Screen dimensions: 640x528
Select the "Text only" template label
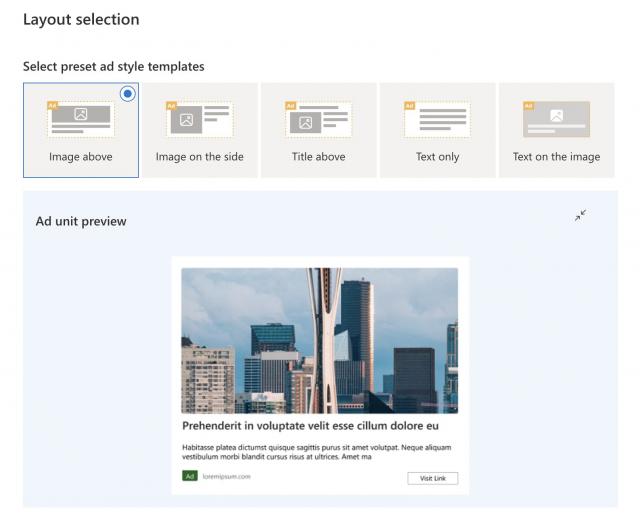coord(437,157)
